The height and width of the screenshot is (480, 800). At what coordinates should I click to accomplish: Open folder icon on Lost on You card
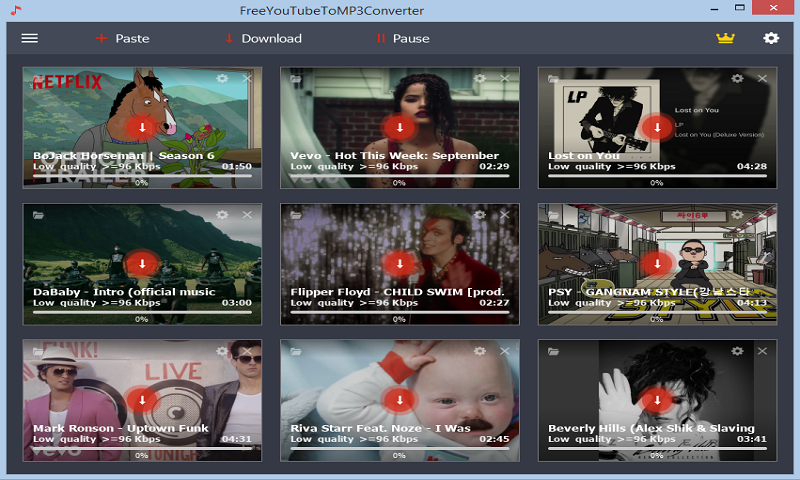point(554,79)
